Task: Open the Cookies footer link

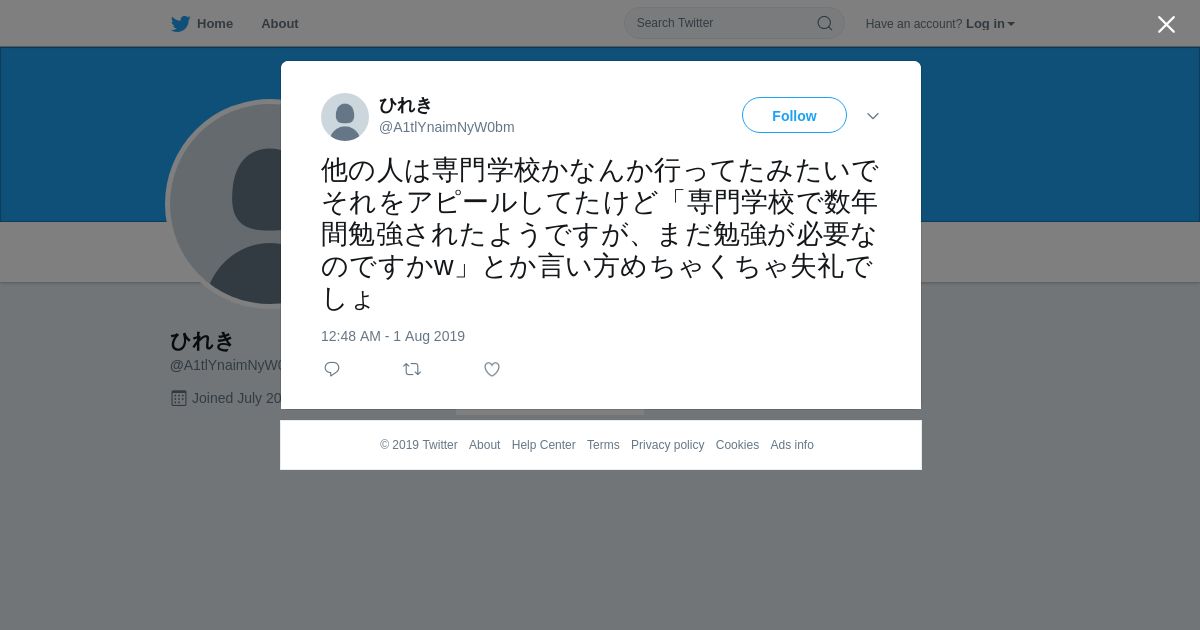Action: (737, 445)
